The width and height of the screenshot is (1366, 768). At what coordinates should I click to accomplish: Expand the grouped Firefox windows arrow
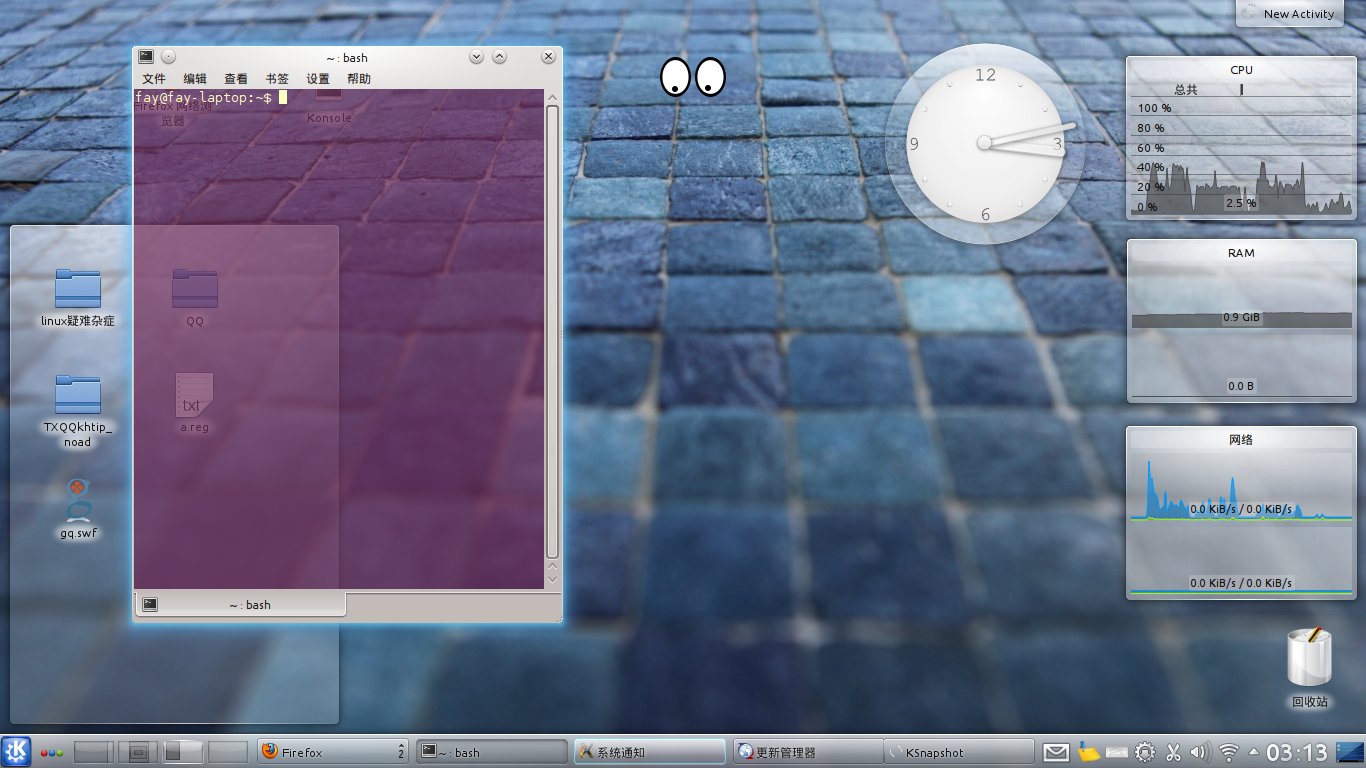click(401, 752)
